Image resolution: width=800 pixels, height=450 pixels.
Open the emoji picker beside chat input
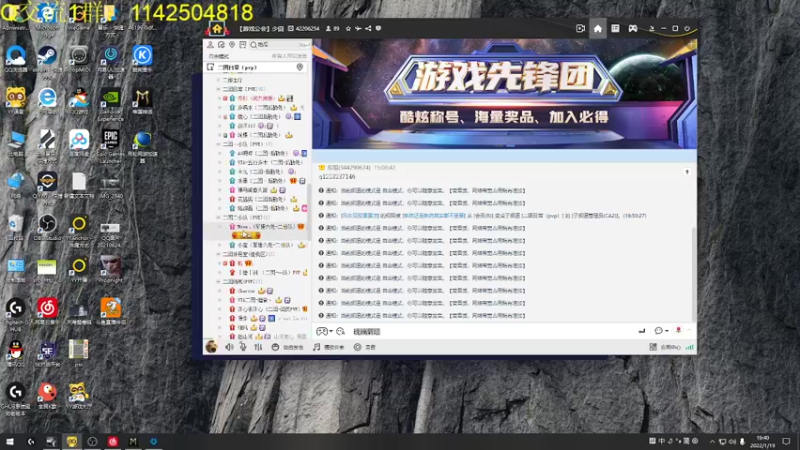[x=341, y=332]
